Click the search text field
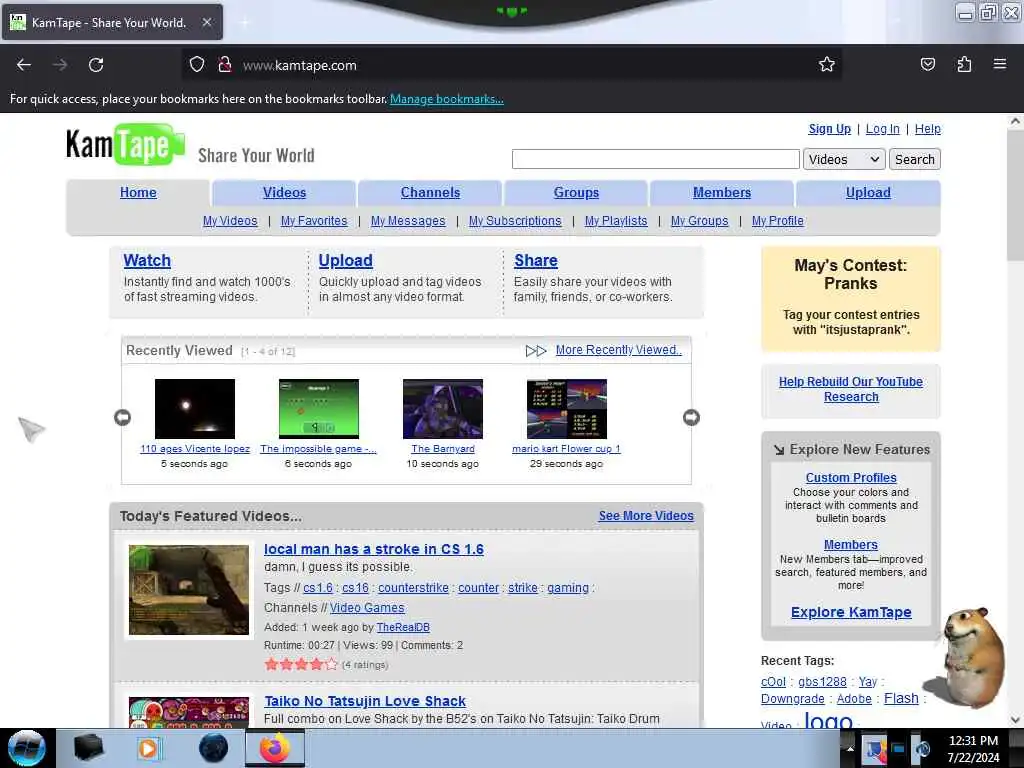This screenshot has width=1024, height=768. pyautogui.click(x=655, y=159)
